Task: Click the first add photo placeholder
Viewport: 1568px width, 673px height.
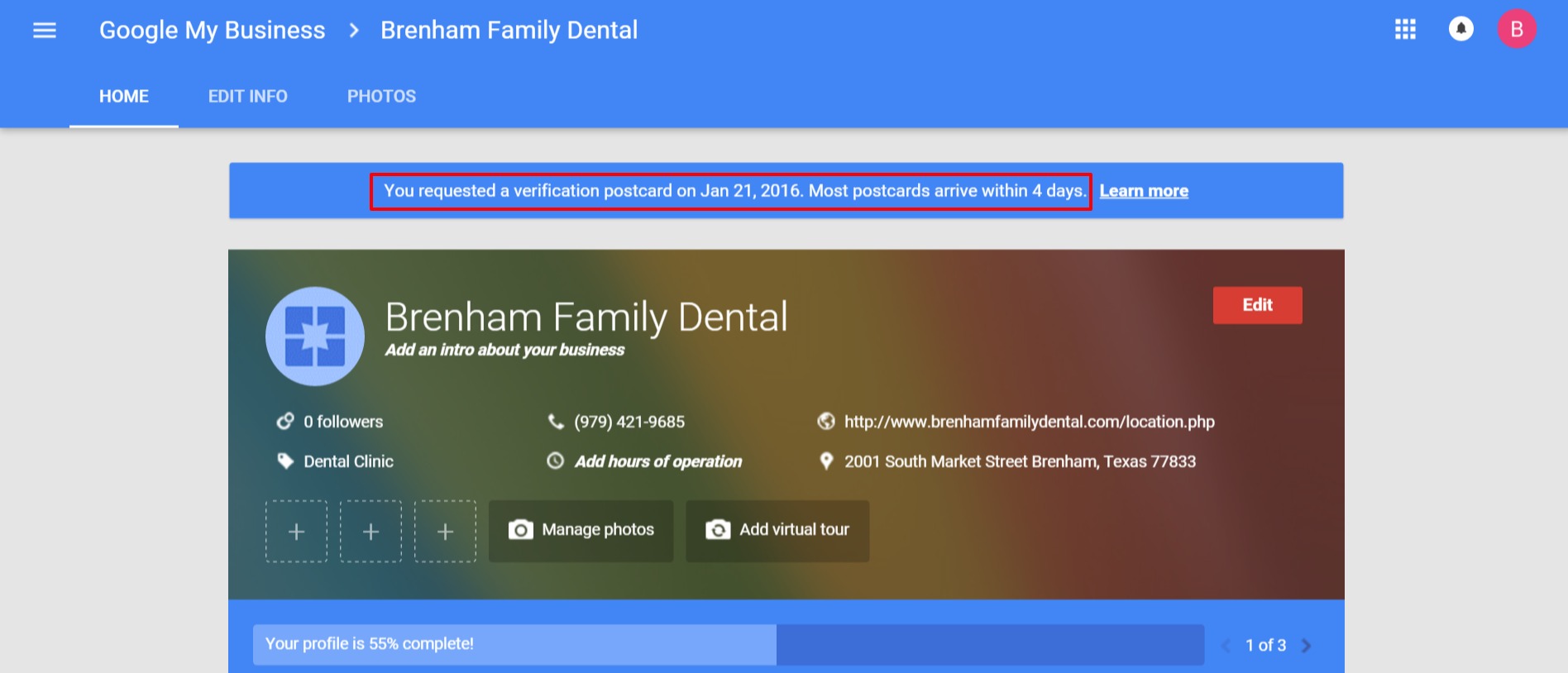Action: (x=296, y=531)
